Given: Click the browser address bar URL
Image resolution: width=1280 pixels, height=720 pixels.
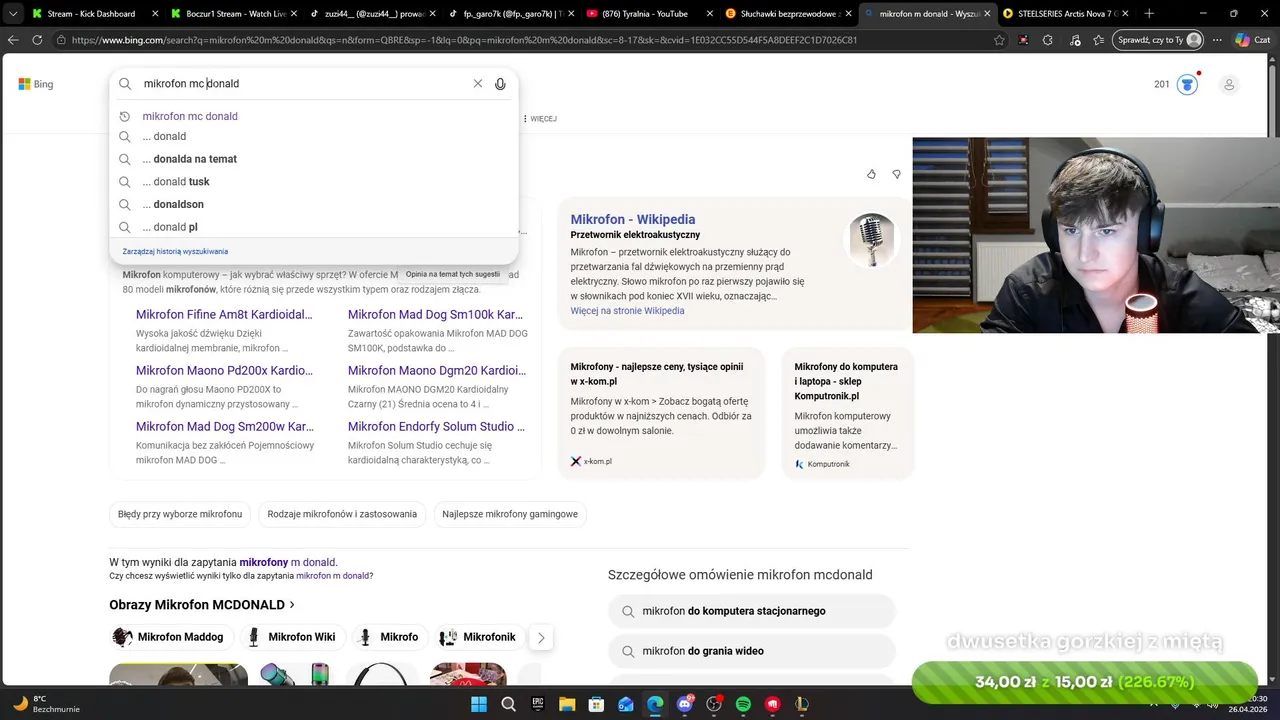Looking at the screenshot, I should coord(464,40).
